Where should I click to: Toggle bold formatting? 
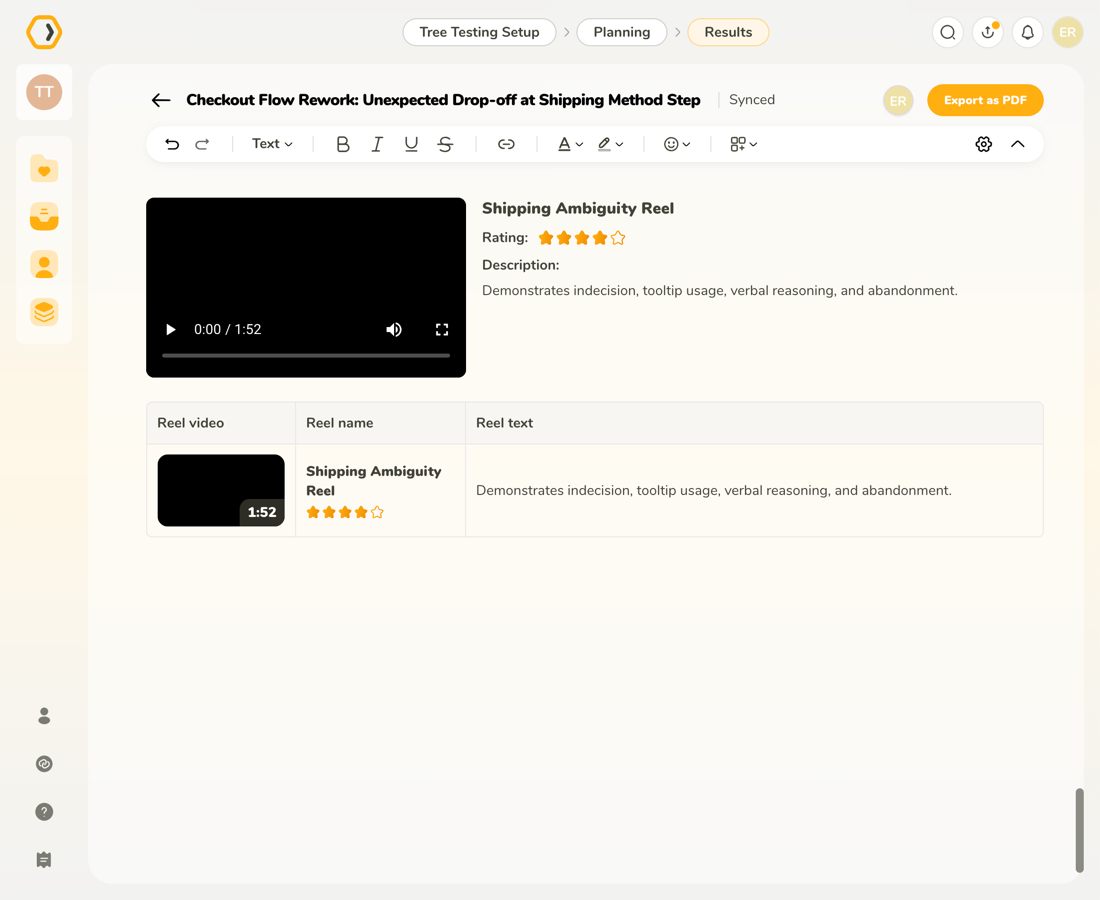click(x=342, y=144)
